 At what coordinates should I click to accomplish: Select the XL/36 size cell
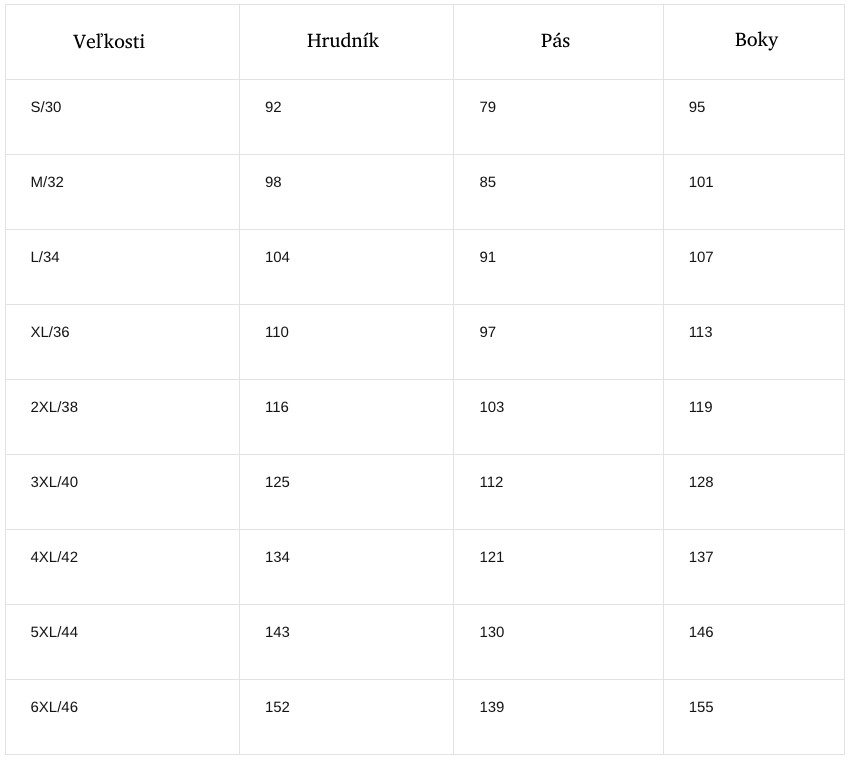[122, 342]
